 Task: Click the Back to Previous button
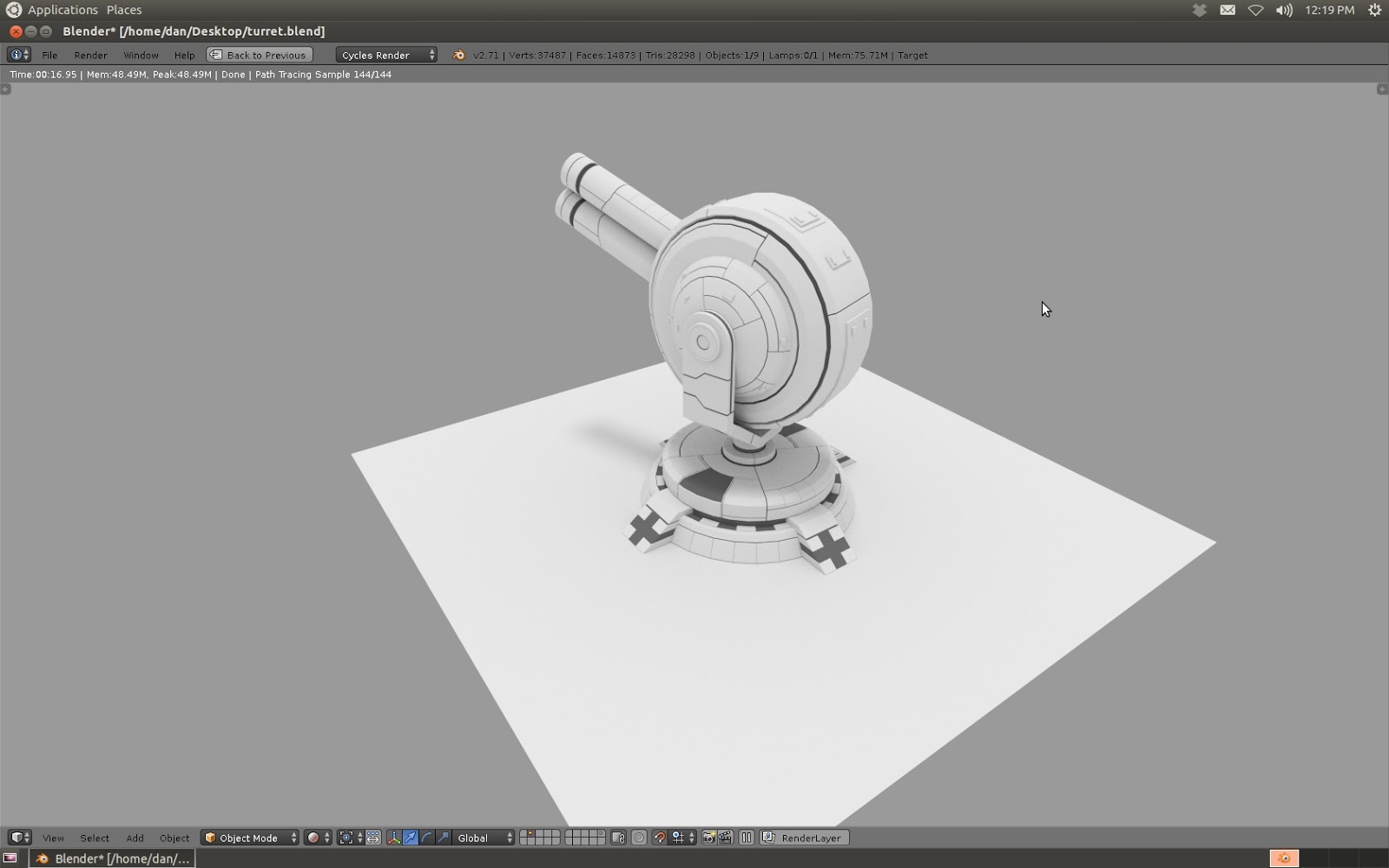pos(258,55)
